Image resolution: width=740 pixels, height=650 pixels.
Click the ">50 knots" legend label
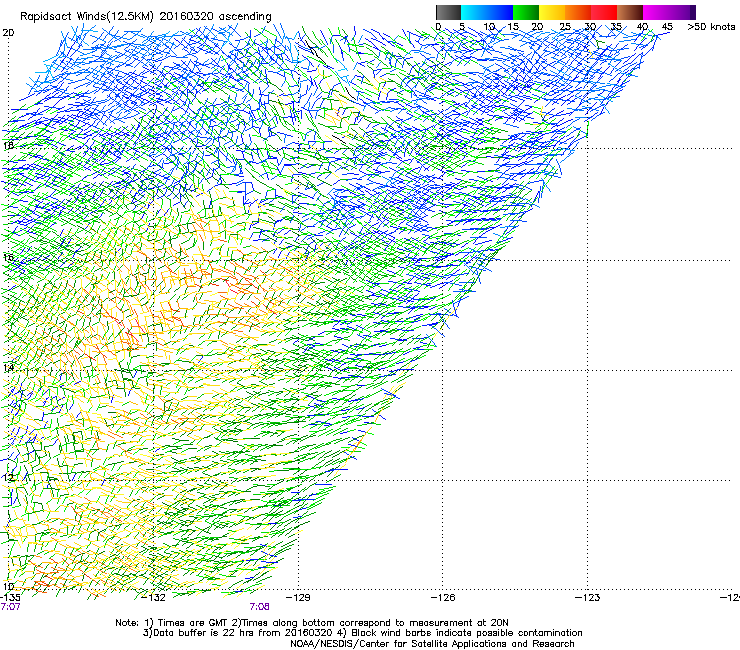click(711, 26)
